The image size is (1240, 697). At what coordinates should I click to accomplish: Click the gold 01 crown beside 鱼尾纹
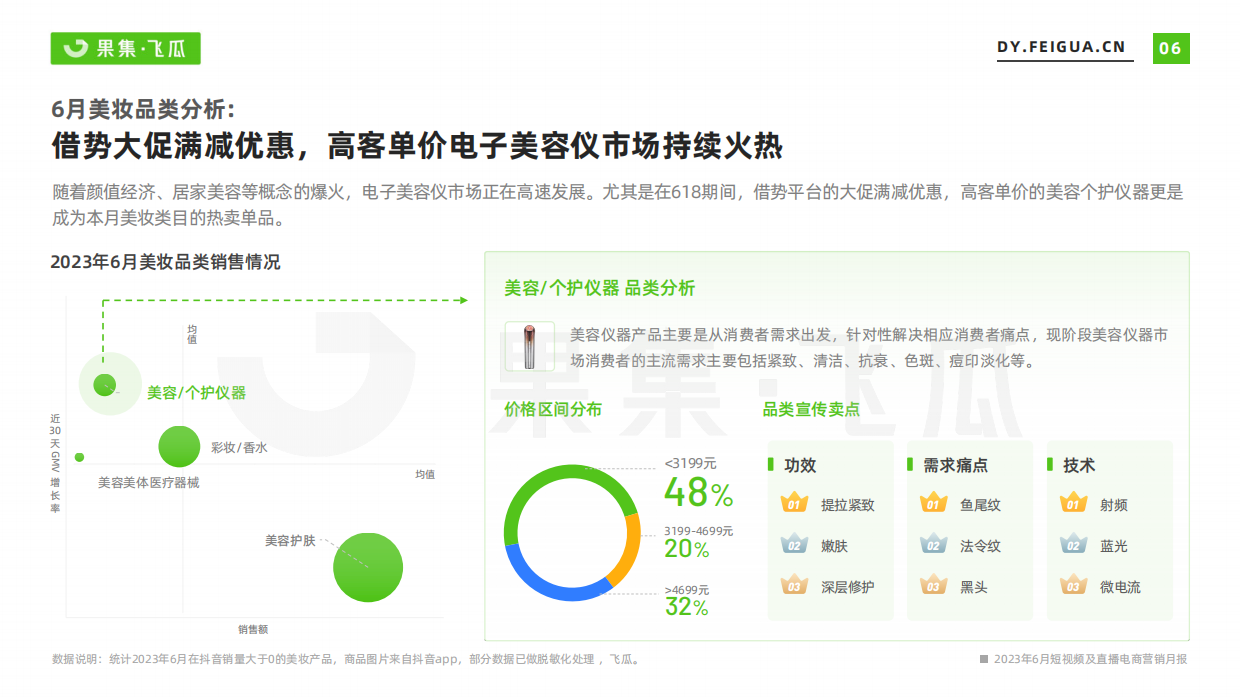tap(933, 503)
